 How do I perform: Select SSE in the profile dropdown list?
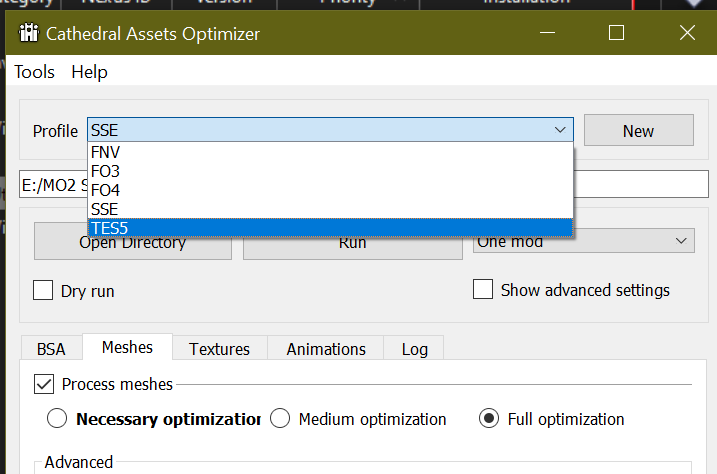click(330, 209)
